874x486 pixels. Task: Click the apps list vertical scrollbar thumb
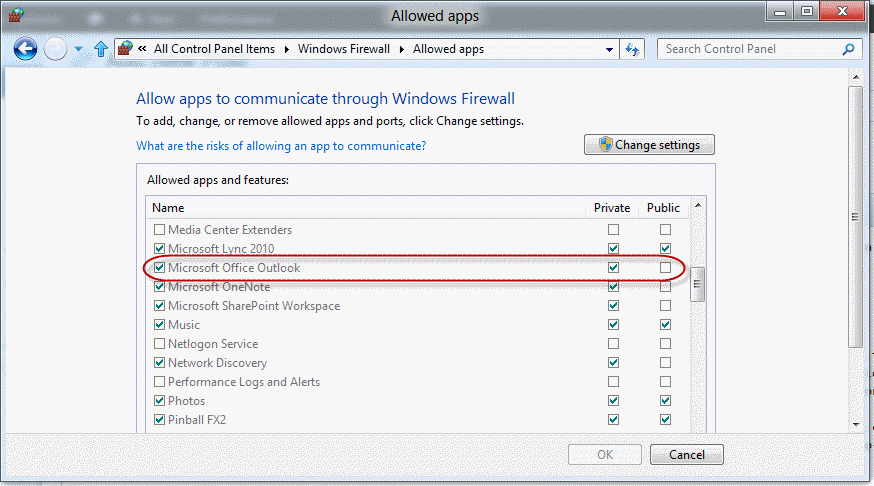pos(698,284)
